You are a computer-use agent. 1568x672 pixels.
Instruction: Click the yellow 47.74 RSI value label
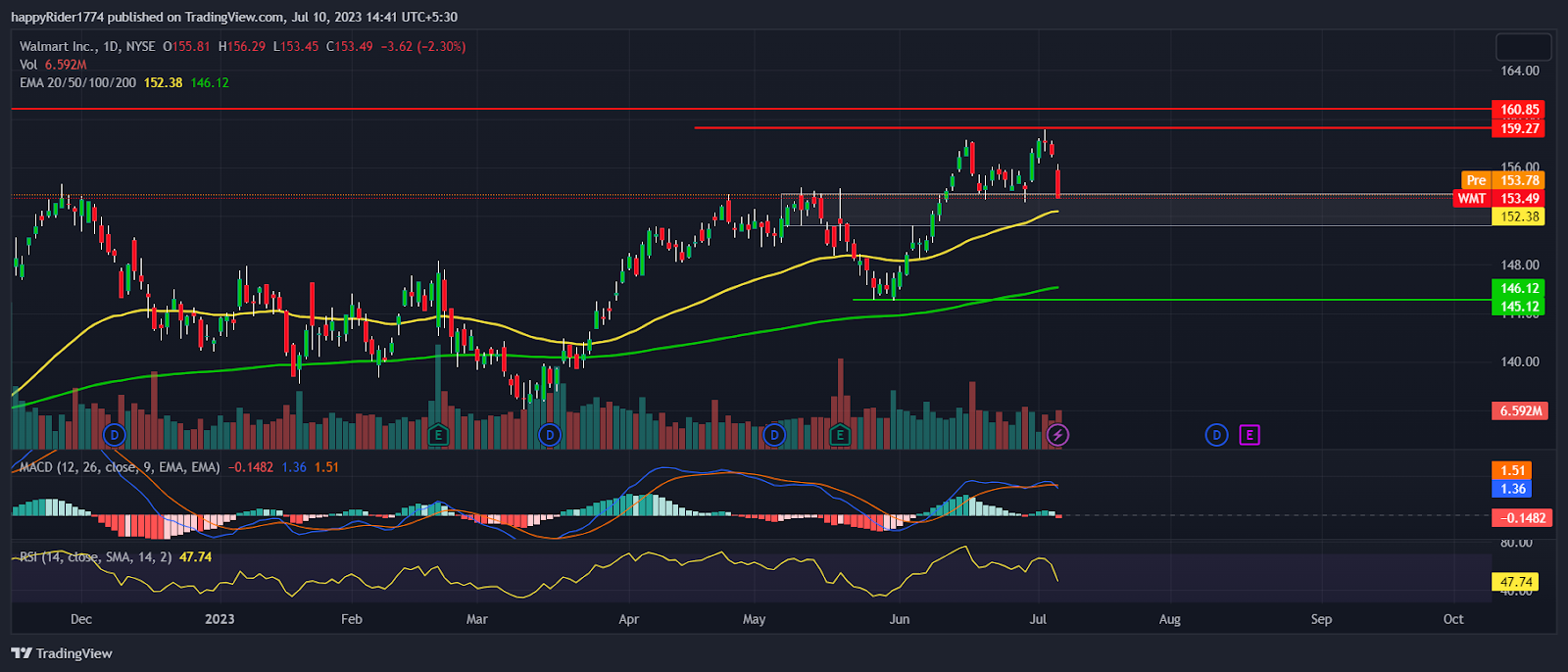tap(1515, 582)
